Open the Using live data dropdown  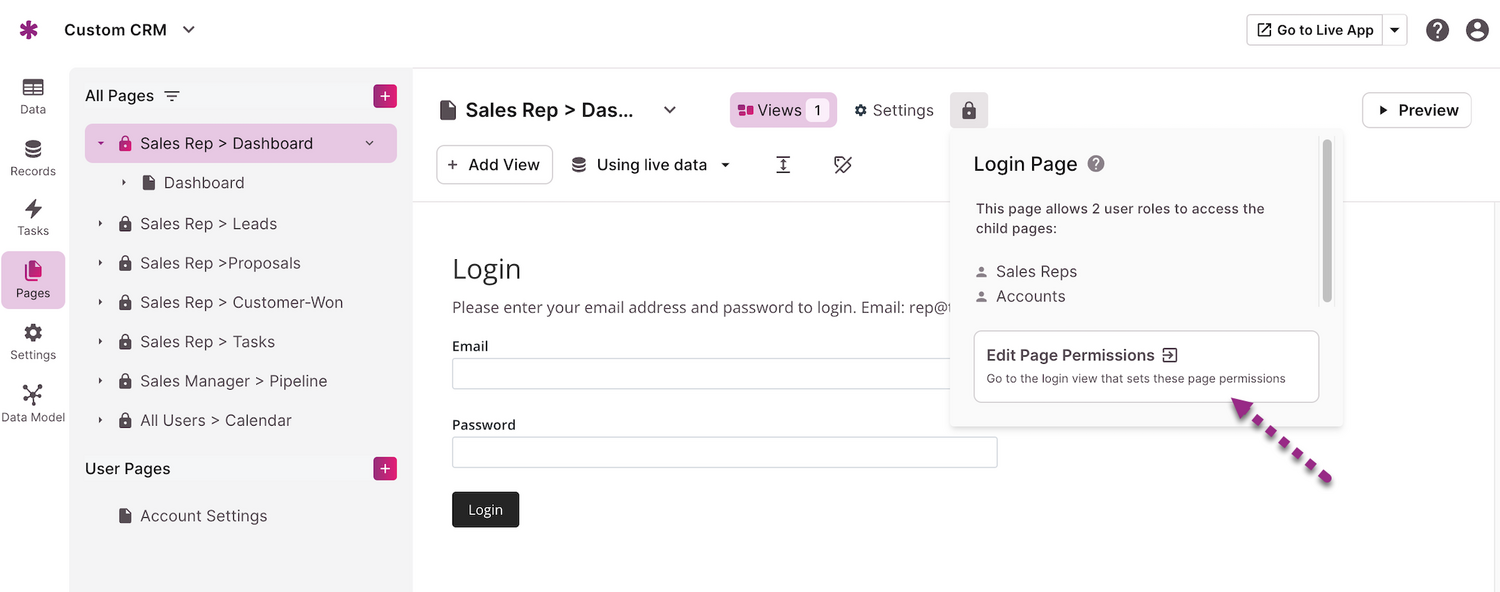[650, 165]
